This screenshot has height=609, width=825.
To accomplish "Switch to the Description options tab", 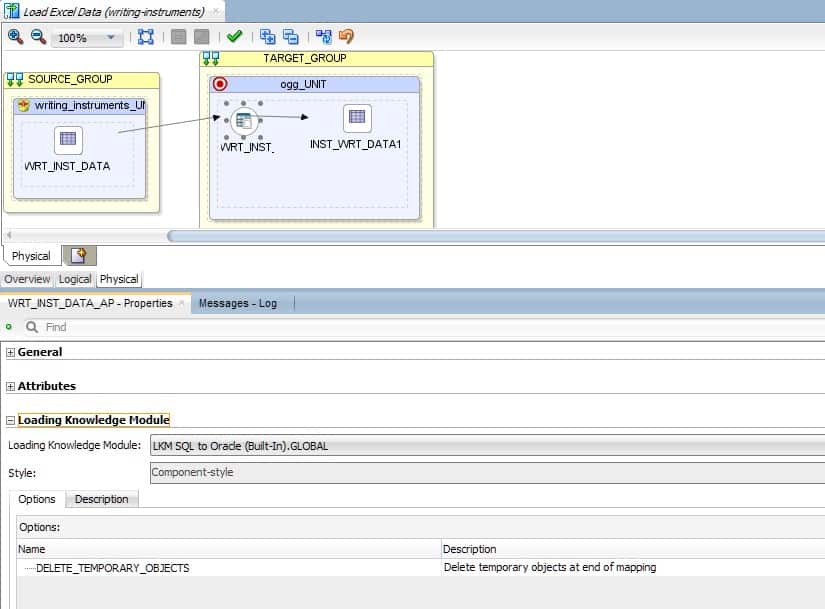I will tap(103, 499).
